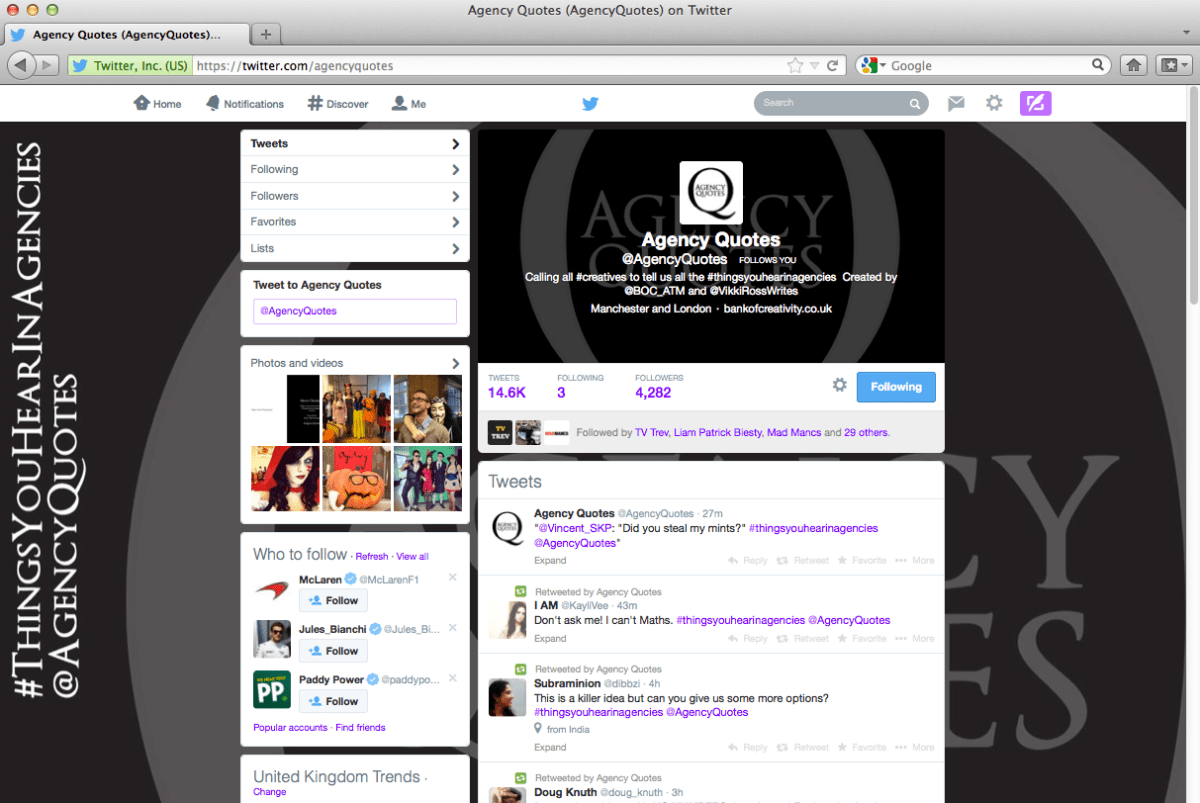Open the direct messages envelope icon

(956, 103)
